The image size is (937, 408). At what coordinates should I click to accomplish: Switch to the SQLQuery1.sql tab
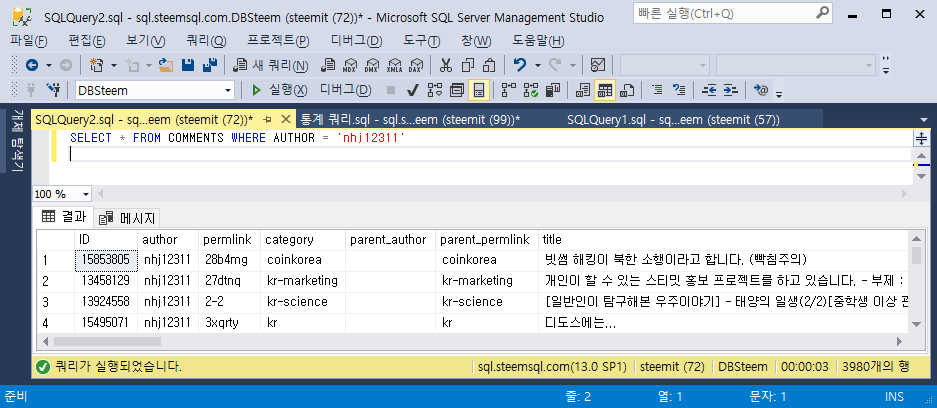(x=673, y=120)
